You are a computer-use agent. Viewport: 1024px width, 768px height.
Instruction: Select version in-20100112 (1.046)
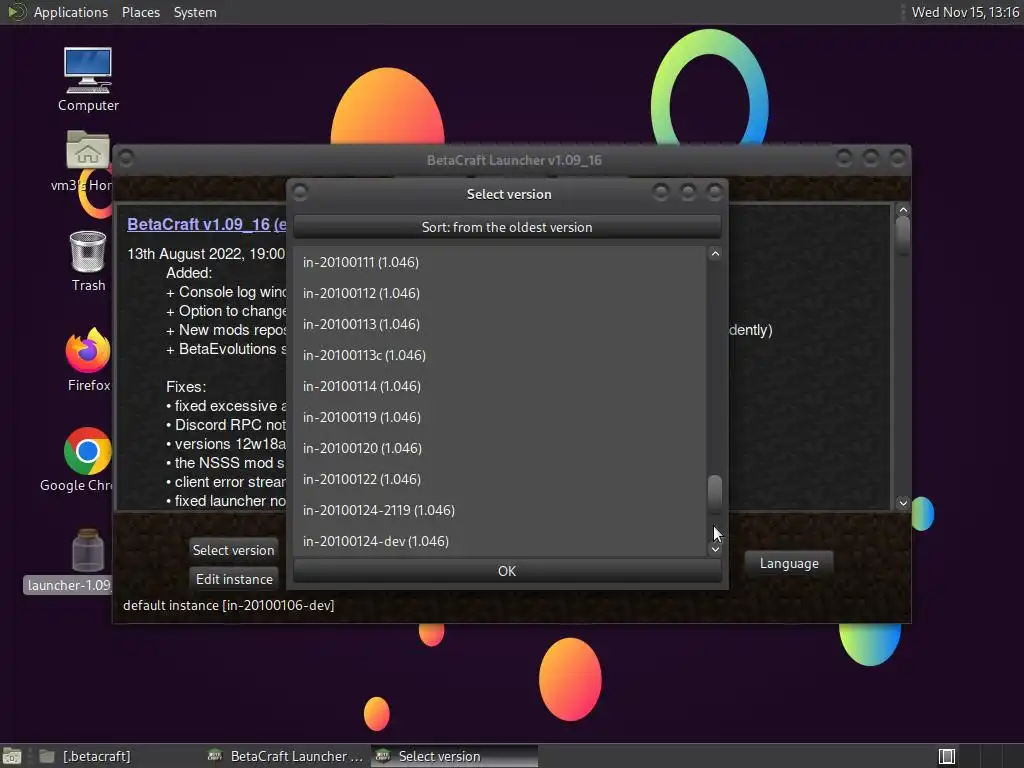(500, 293)
